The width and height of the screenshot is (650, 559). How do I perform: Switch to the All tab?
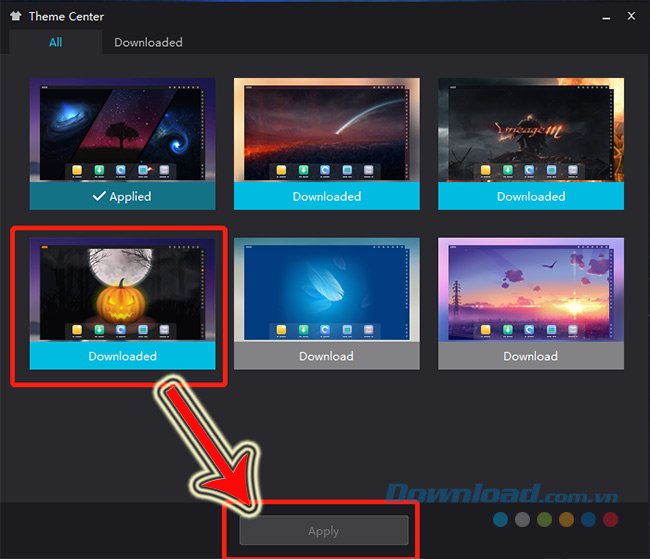(55, 42)
